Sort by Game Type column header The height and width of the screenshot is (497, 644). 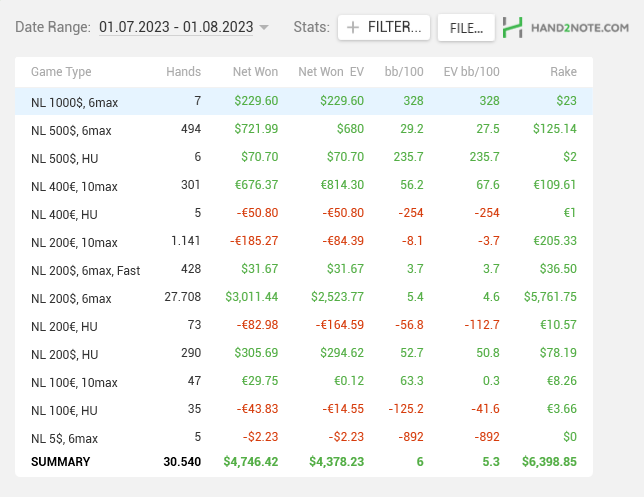(x=61, y=72)
